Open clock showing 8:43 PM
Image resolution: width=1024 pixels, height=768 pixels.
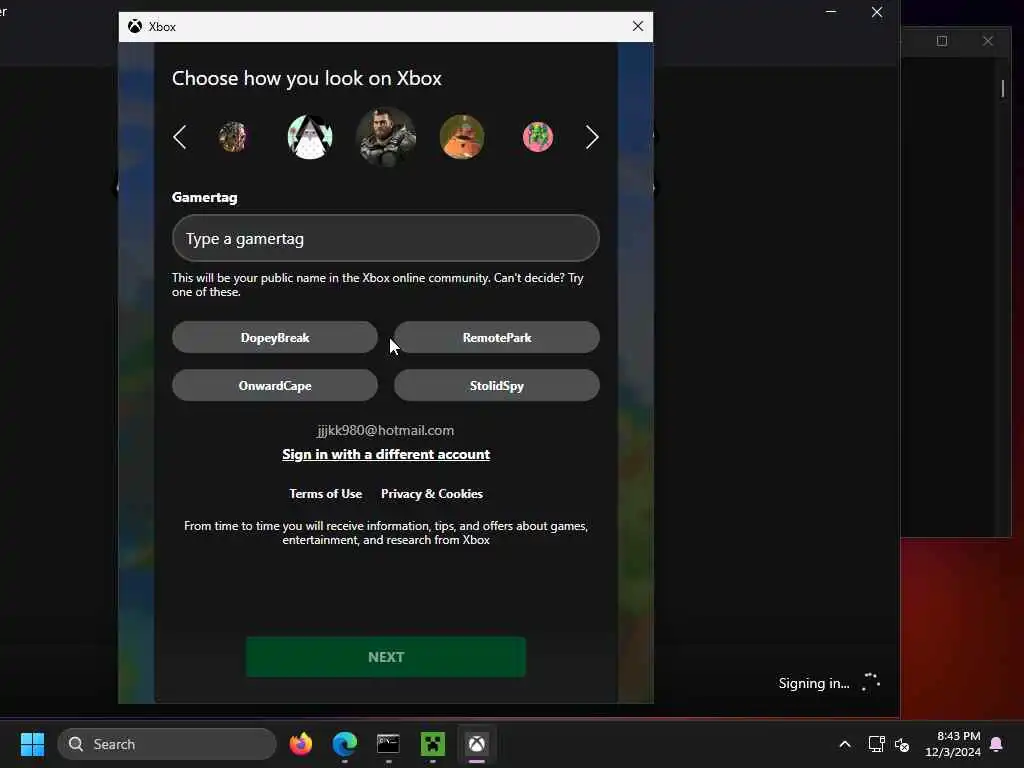[952, 744]
